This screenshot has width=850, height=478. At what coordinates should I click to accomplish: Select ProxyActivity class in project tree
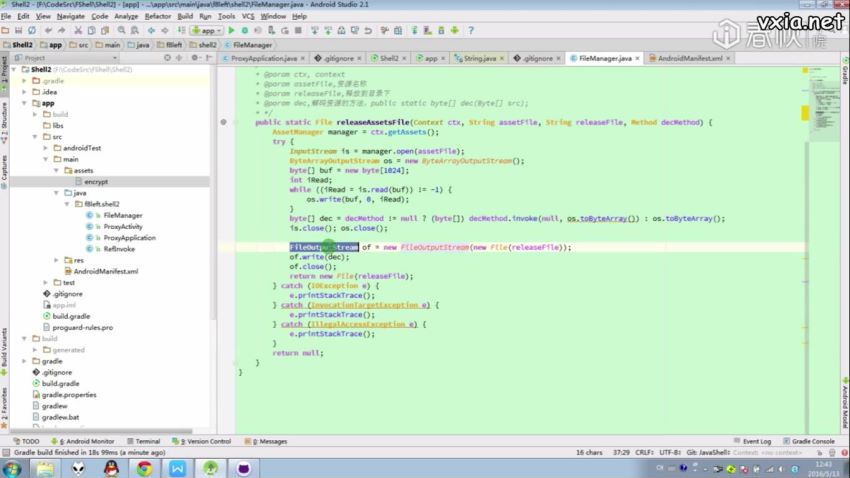pos(123,226)
